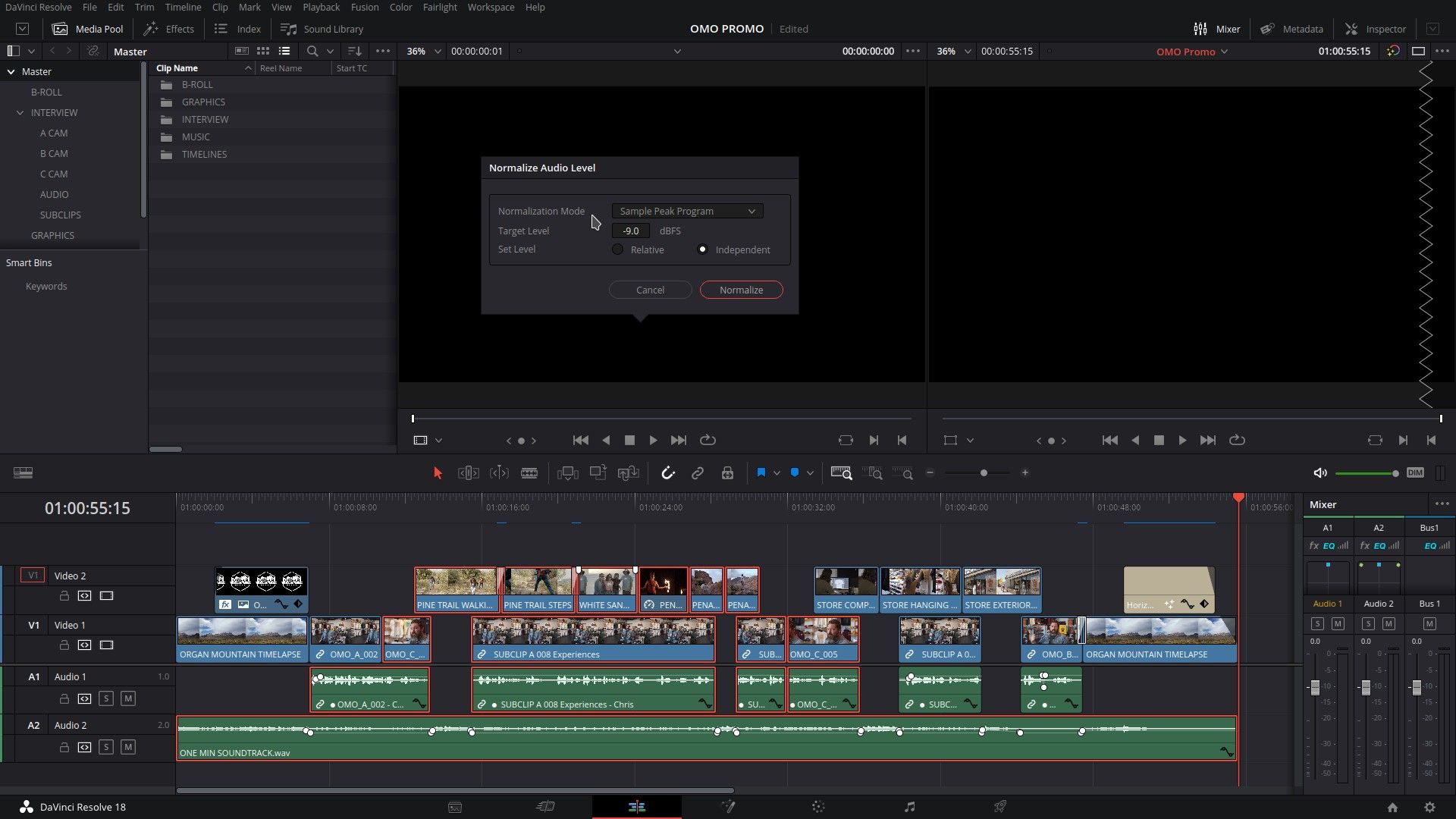Edit the Target Level value field
Screen dimensions: 1456x819
coord(630,231)
